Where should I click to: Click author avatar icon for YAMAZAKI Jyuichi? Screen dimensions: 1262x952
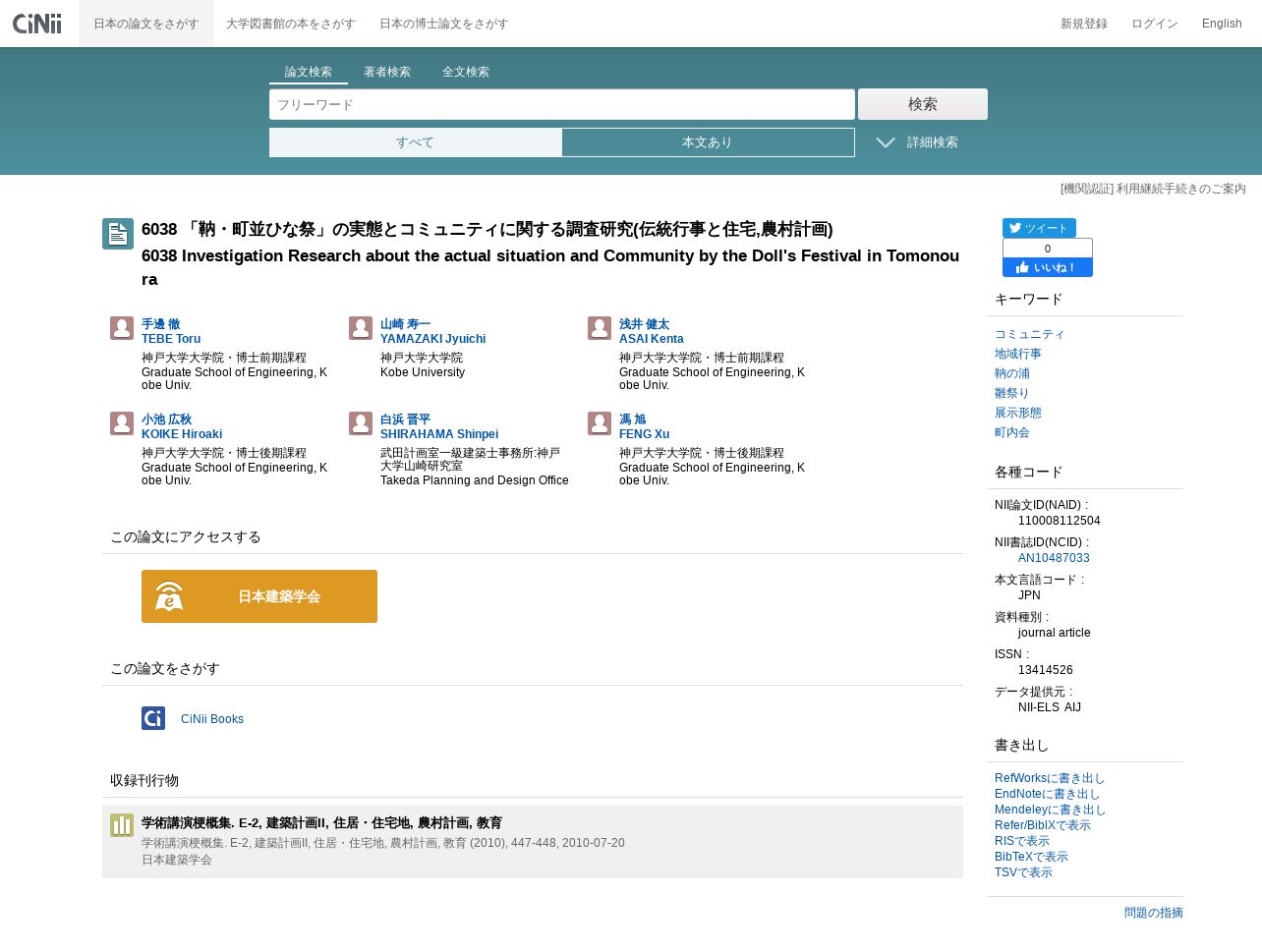pyautogui.click(x=361, y=328)
